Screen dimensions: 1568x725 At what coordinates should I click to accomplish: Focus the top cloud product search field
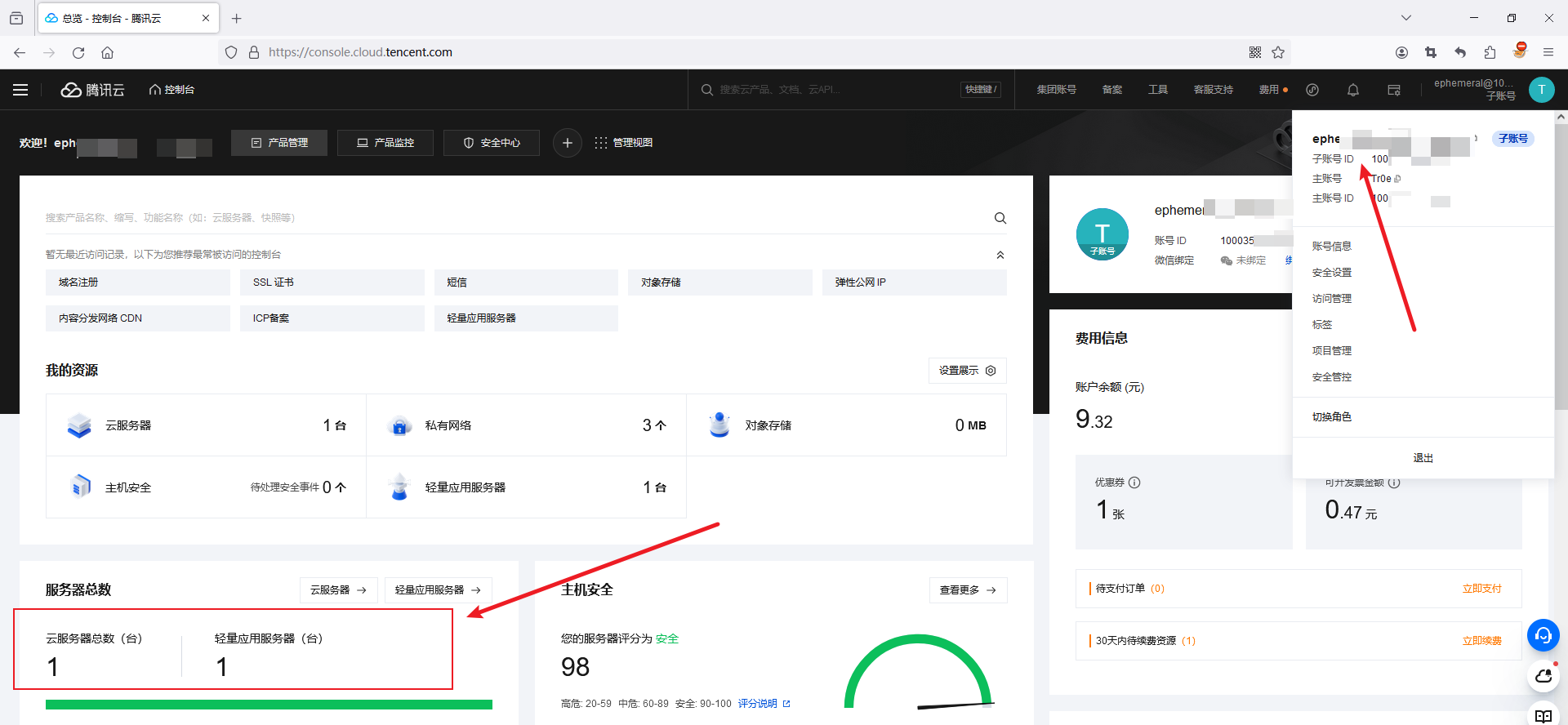click(833, 90)
